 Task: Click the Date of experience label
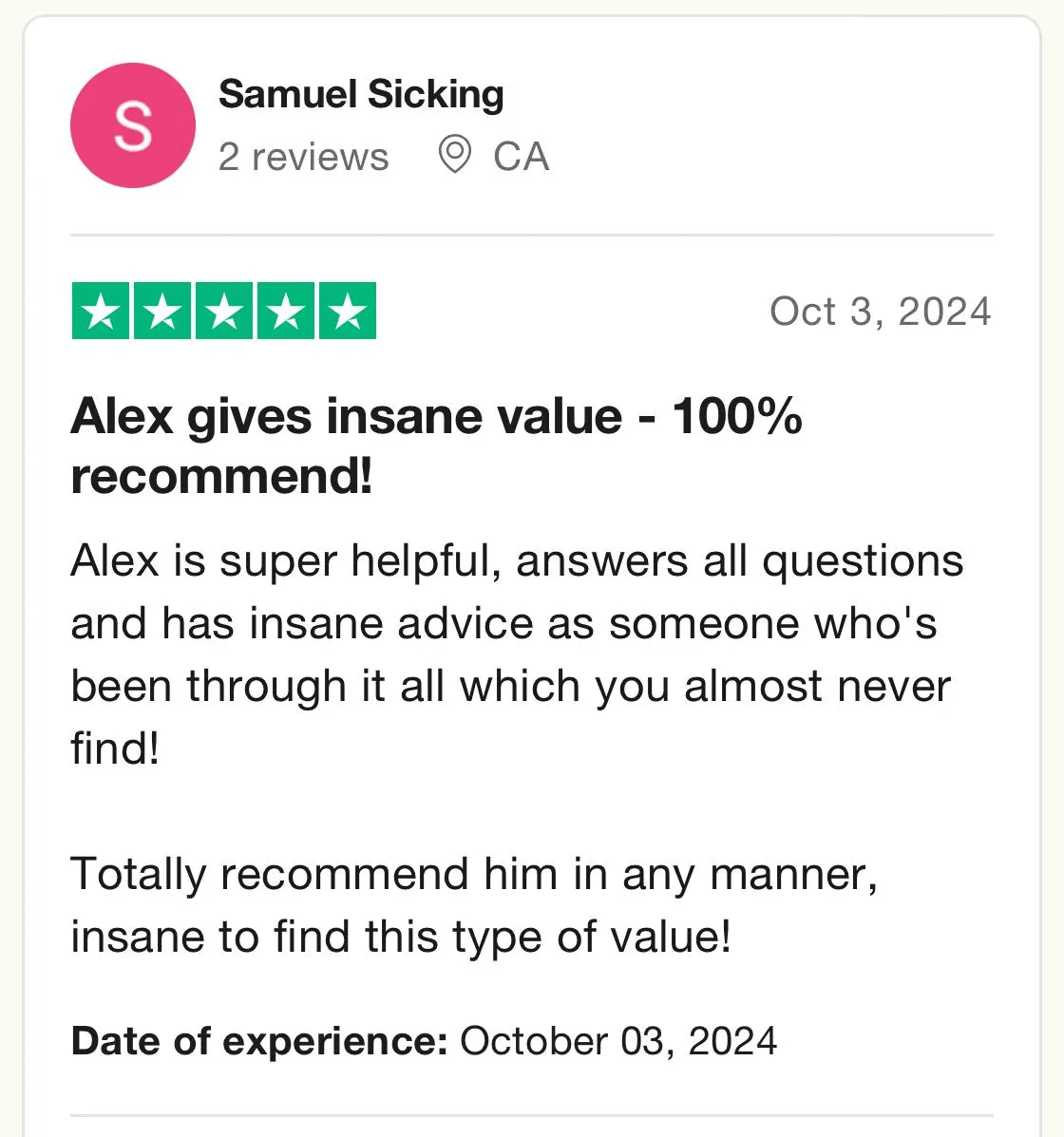(258, 1041)
